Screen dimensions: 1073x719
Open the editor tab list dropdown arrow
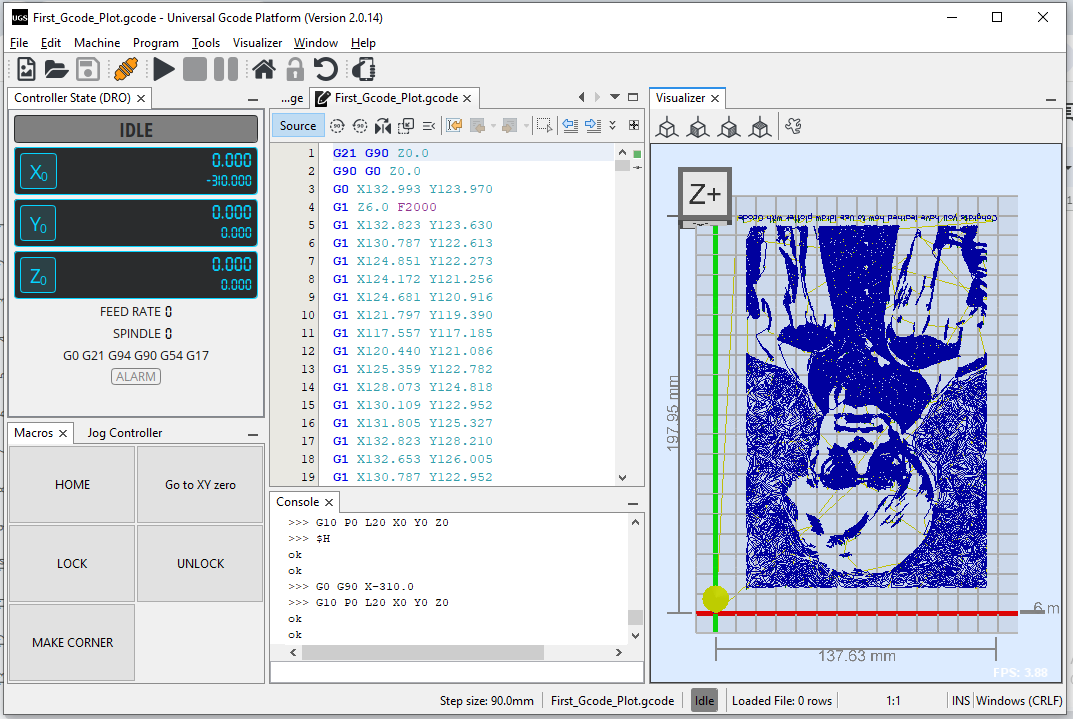(615, 97)
